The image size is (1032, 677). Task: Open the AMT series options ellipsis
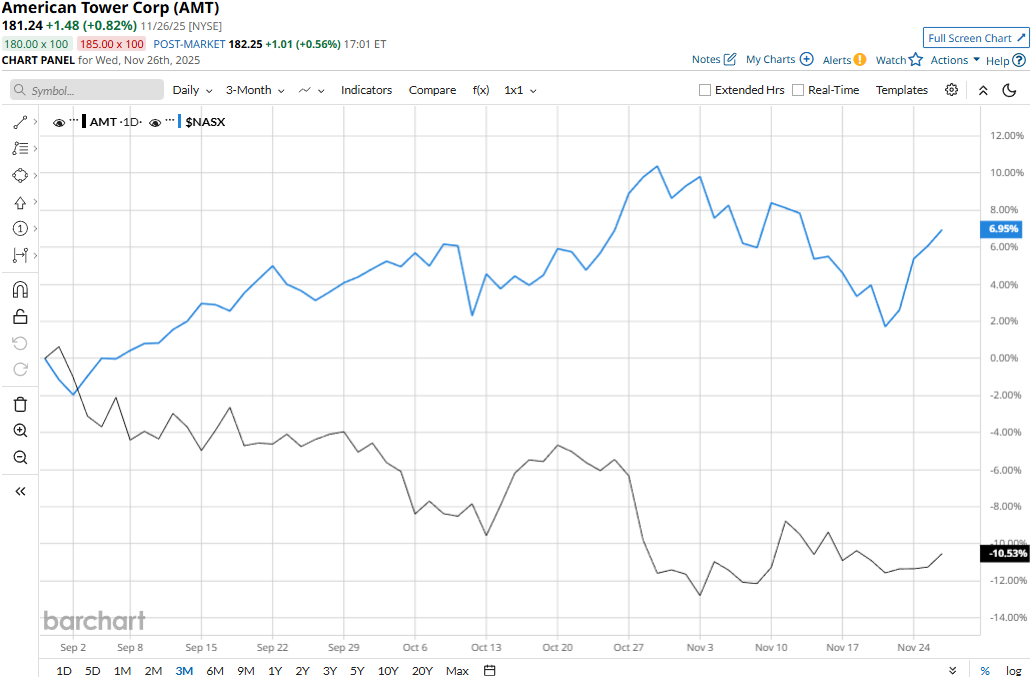[x=74, y=120]
